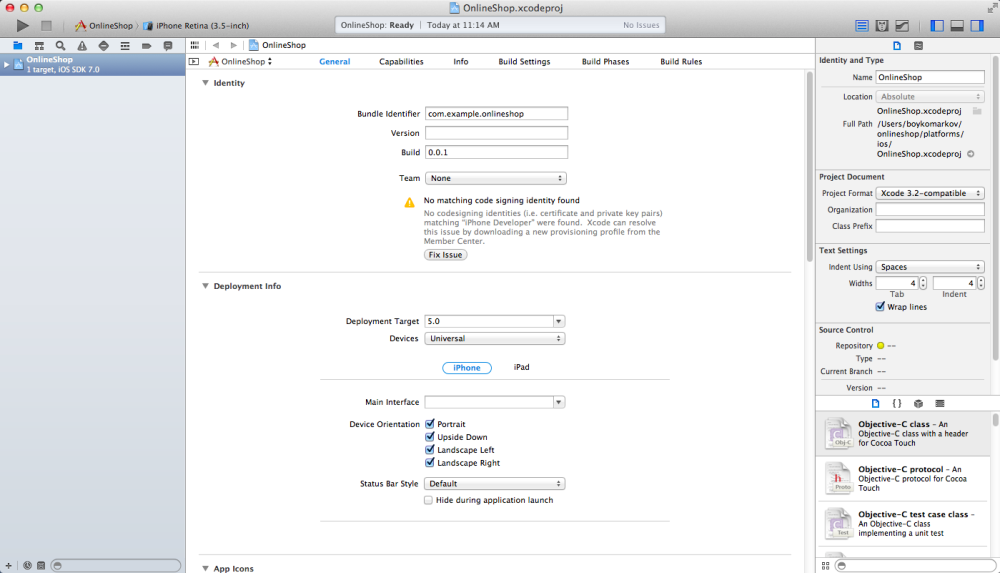Viewport: 1000px width, 573px height.
Task: Switch to the Version editor
Action: click(x=902, y=26)
